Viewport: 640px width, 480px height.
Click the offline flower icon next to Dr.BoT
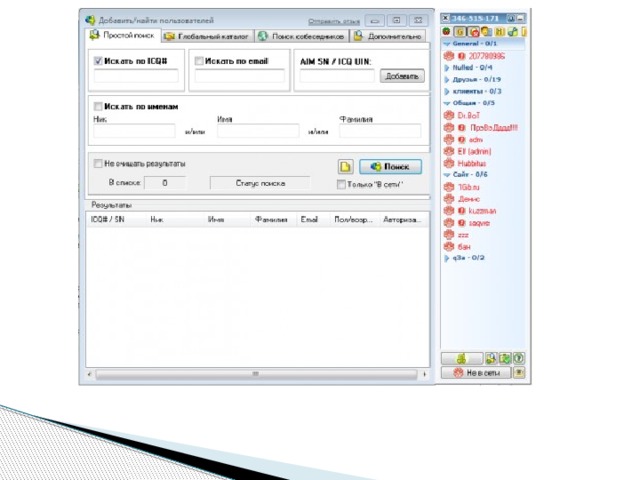(449, 115)
